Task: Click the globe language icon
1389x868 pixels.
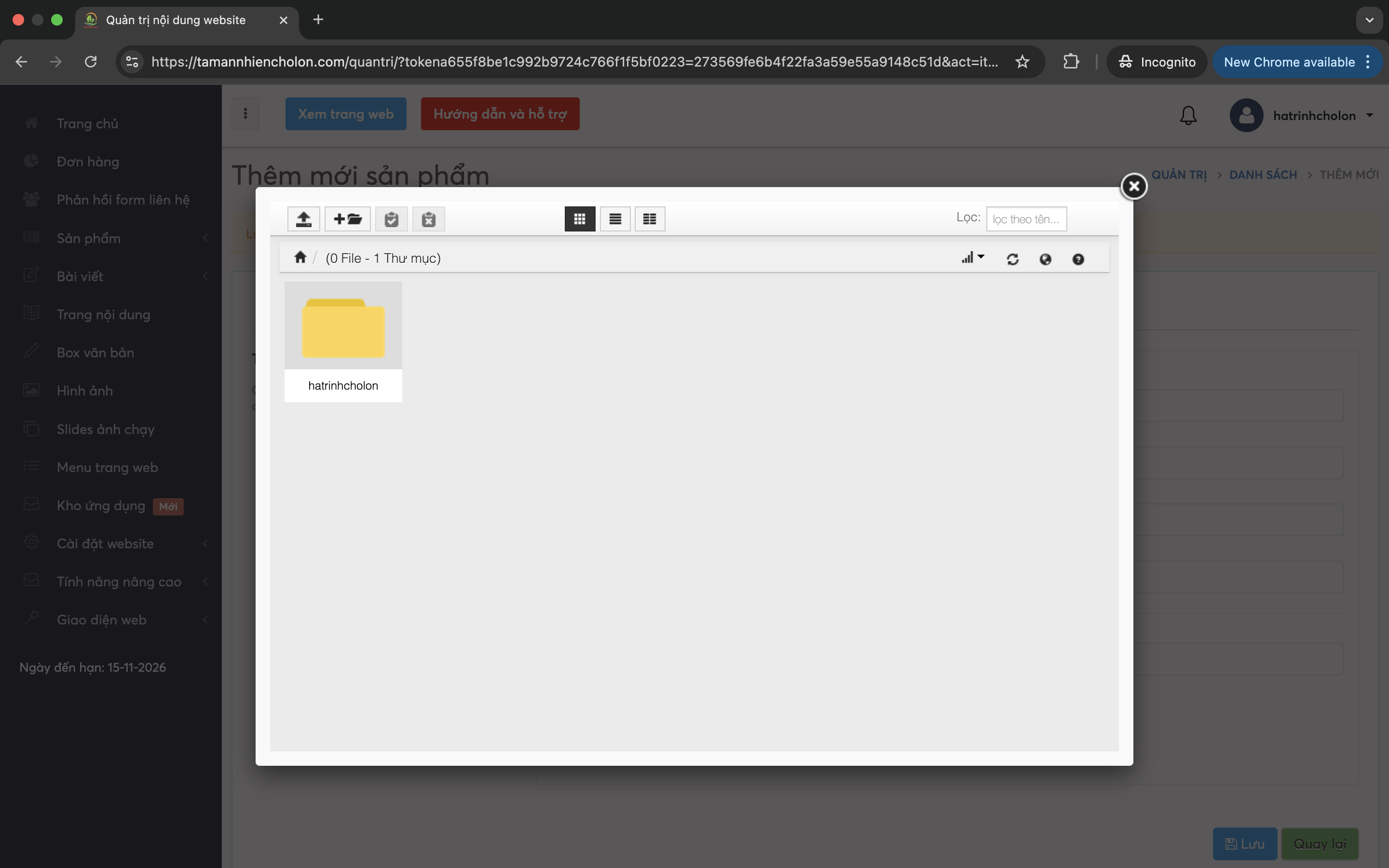Action: point(1045,259)
